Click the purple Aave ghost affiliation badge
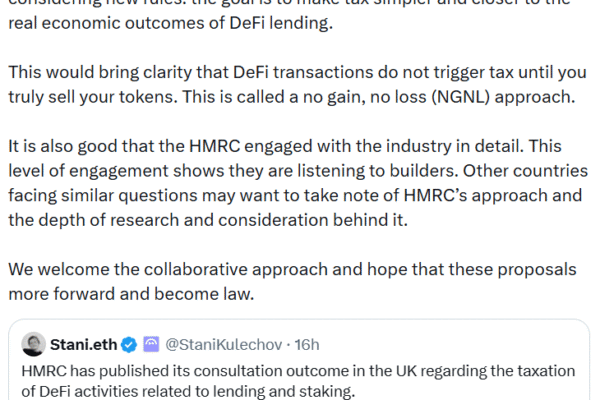Viewport: 600px width, 400px height. pos(151,344)
